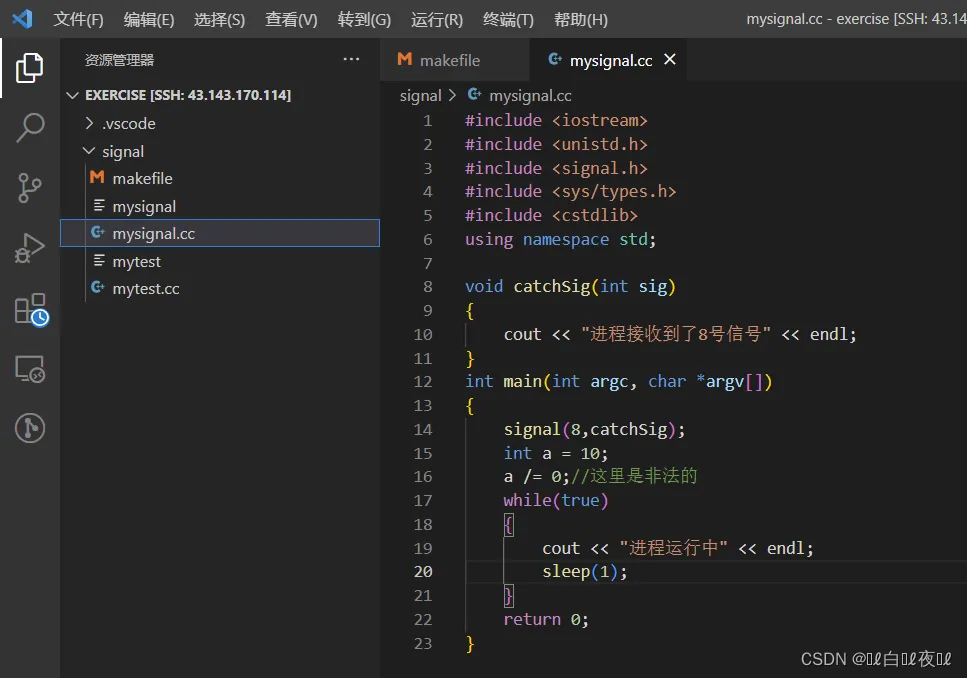Screen dimensions: 967x678
Task: Open the 运行(R) menu
Action: (x=437, y=20)
